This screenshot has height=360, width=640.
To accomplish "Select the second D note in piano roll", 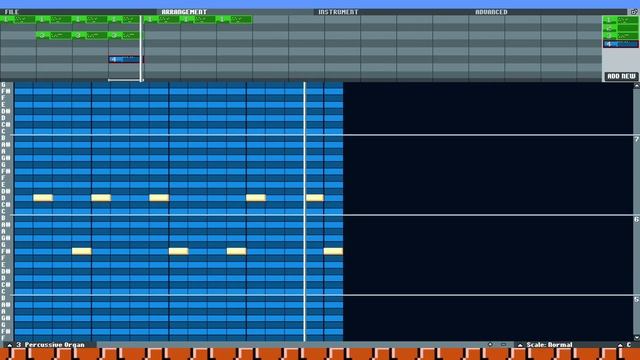I will 101,198.
